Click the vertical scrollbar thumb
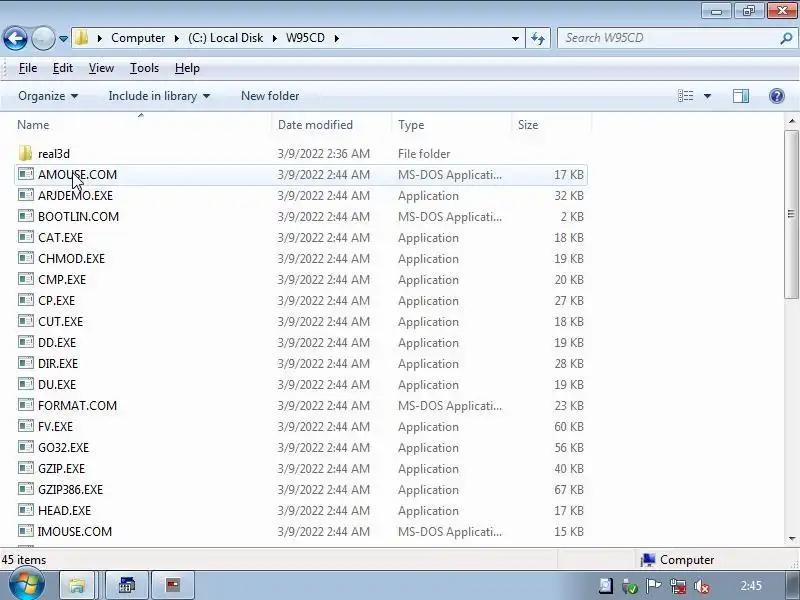800x600 pixels. click(791, 214)
